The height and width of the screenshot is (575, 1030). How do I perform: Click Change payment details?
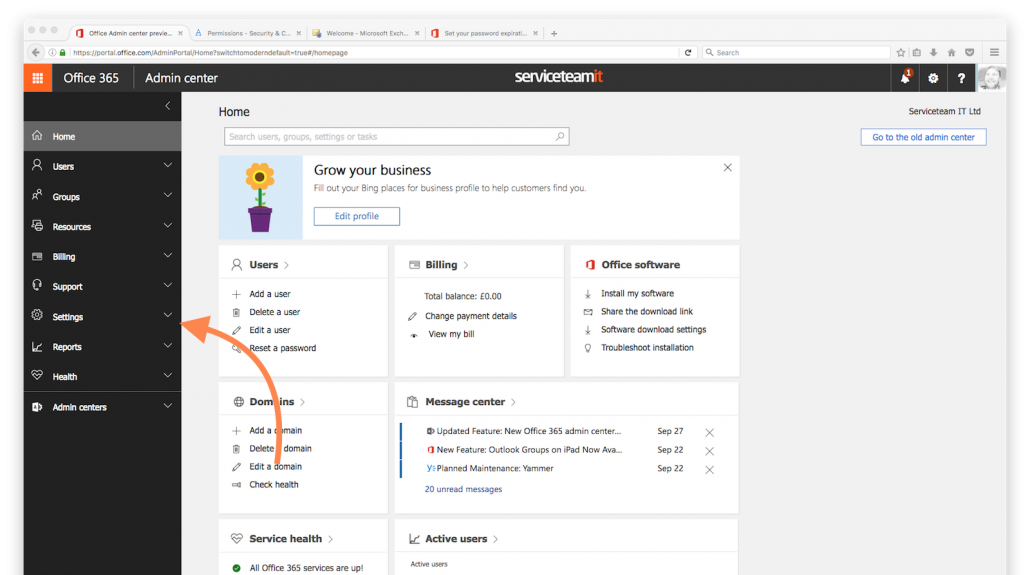(x=470, y=316)
